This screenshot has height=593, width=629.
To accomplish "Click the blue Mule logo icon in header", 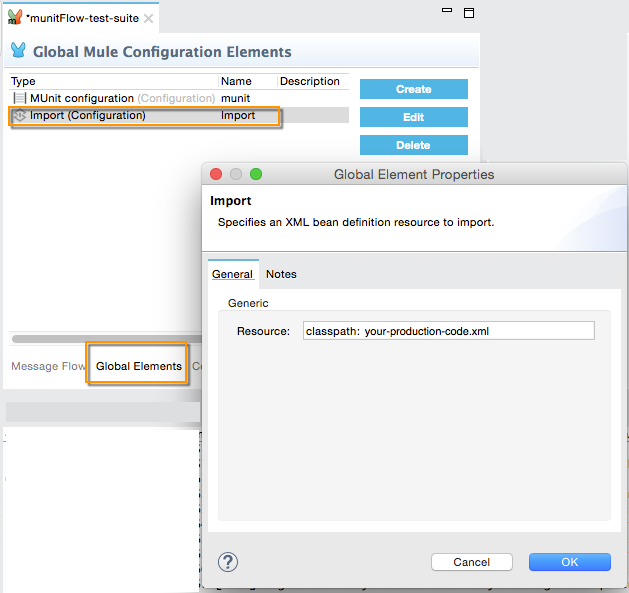I will (18, 50).
